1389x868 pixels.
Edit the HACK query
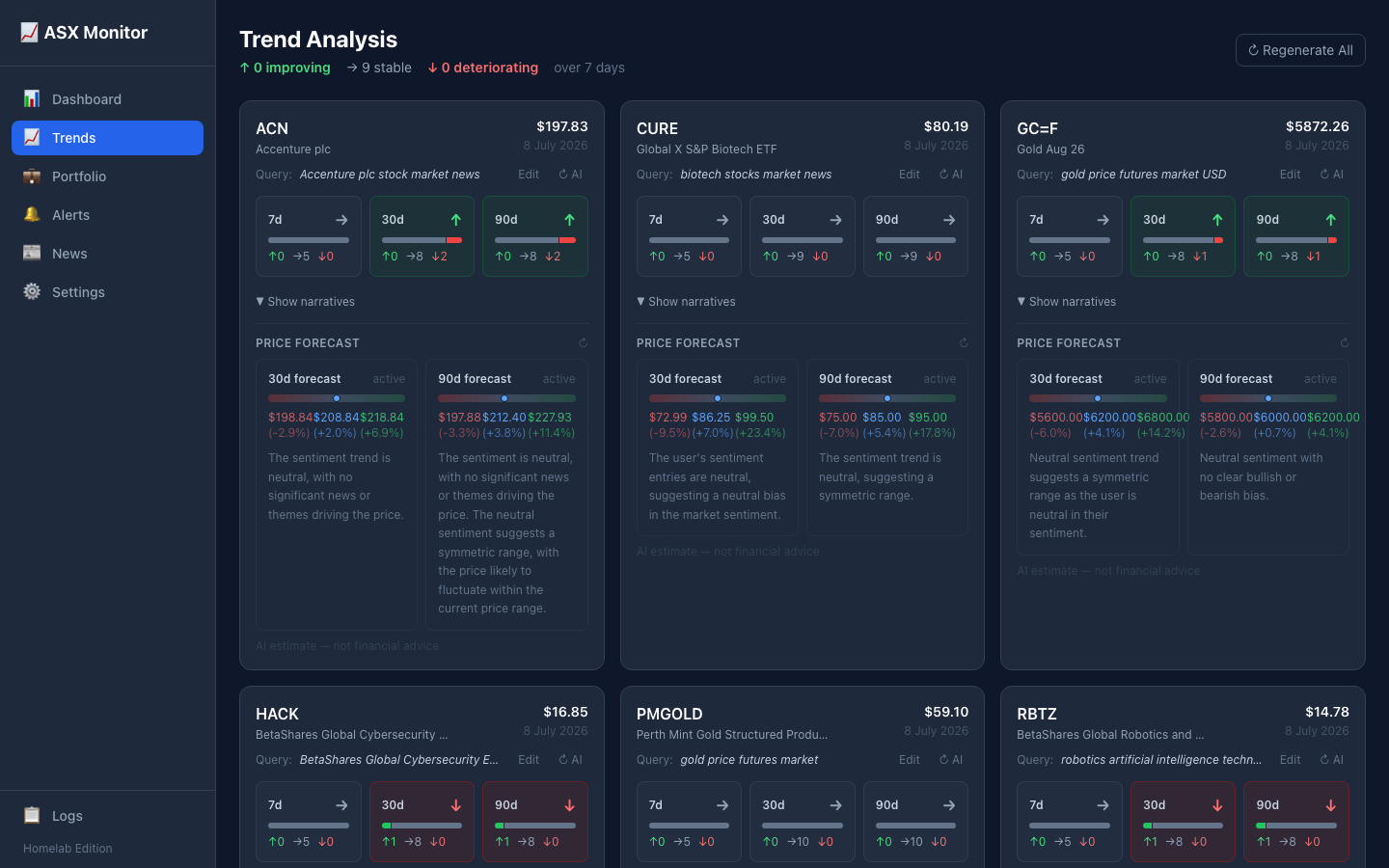tap(529, 760)
